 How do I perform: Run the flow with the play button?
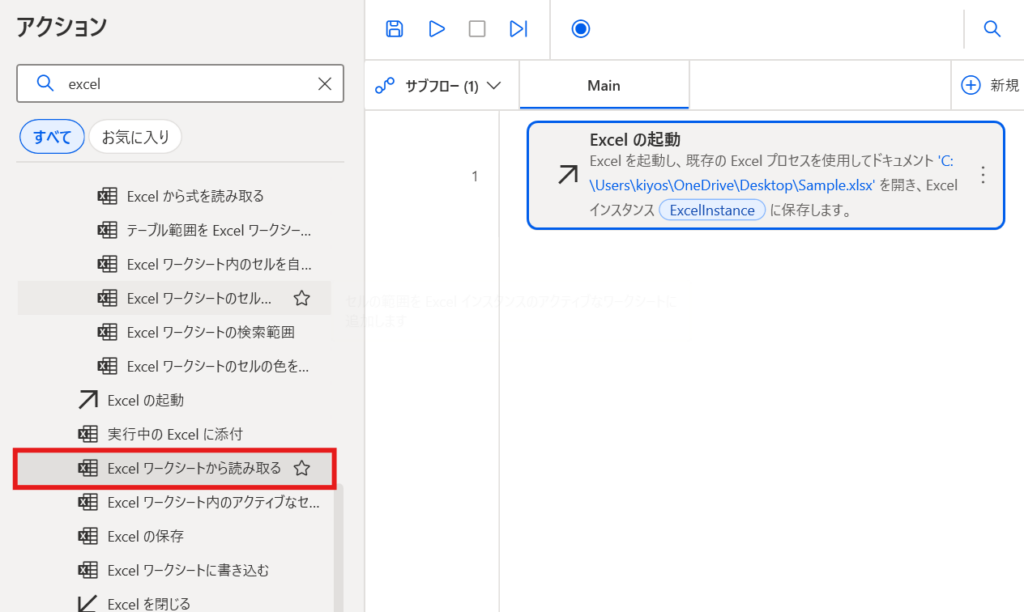436,29
